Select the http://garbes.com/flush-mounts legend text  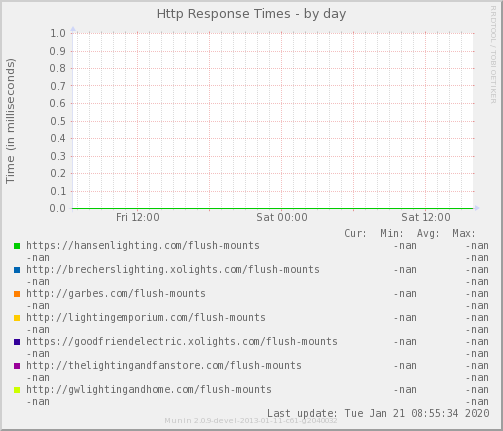pyautogui.click(x=116, y=294)
